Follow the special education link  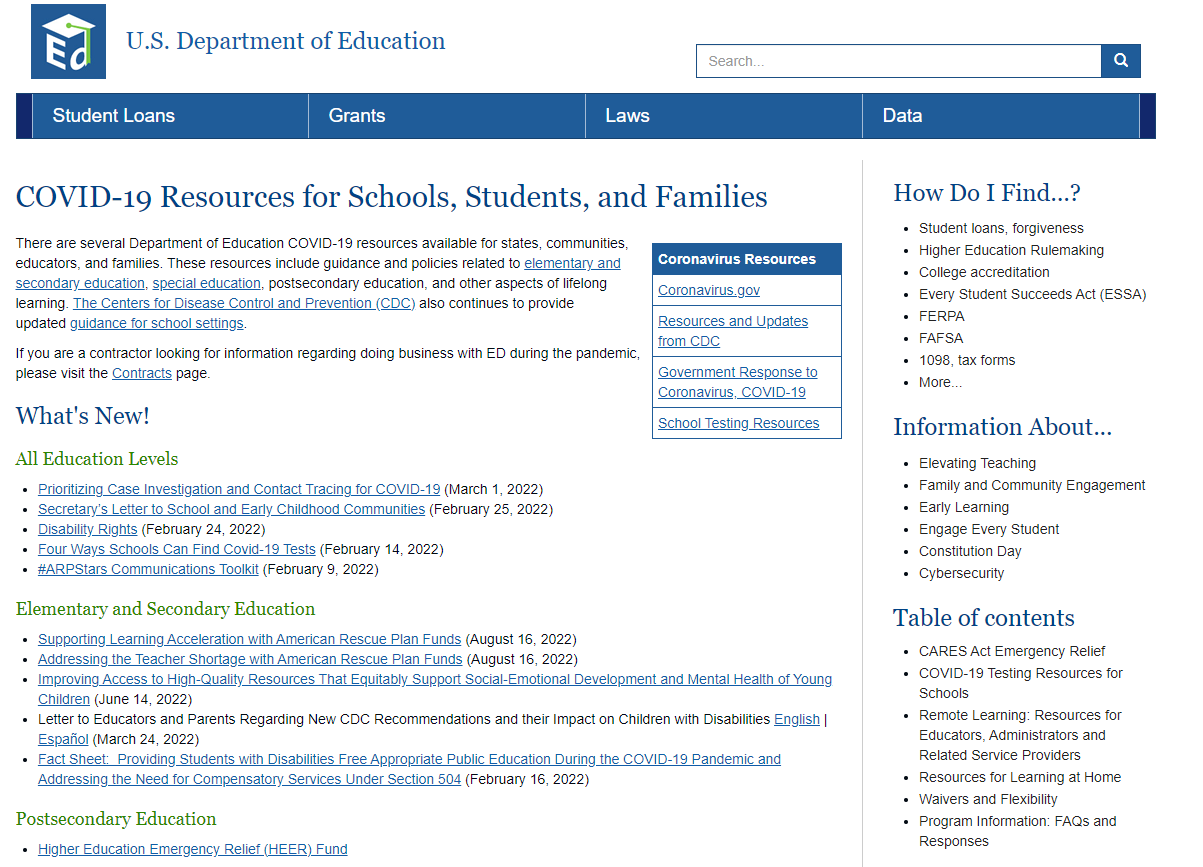click(207, 283)
